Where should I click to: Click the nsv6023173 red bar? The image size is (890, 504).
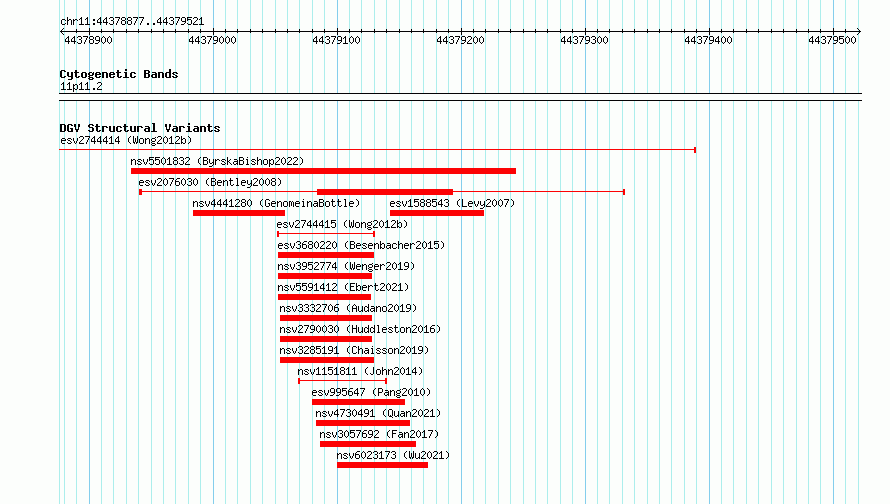383,465
